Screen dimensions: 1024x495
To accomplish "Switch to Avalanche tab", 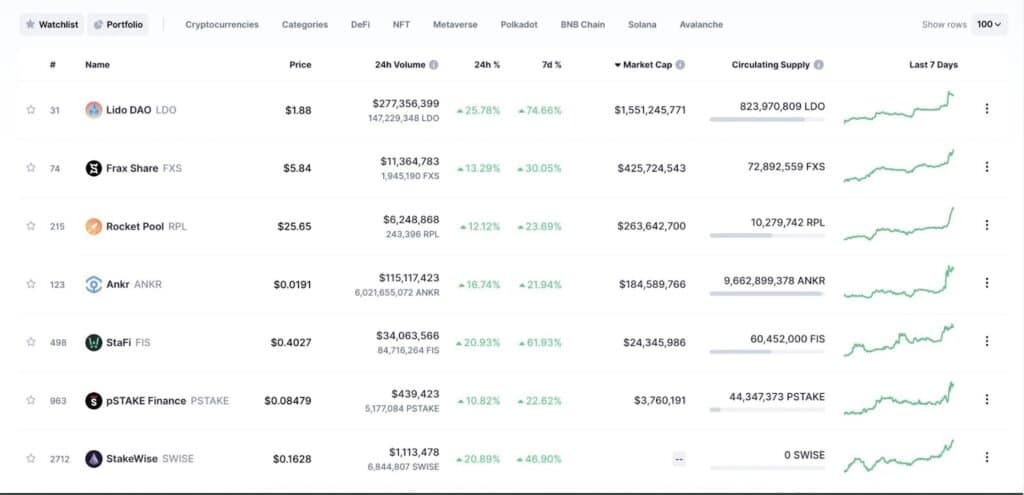I will (701, 24).
